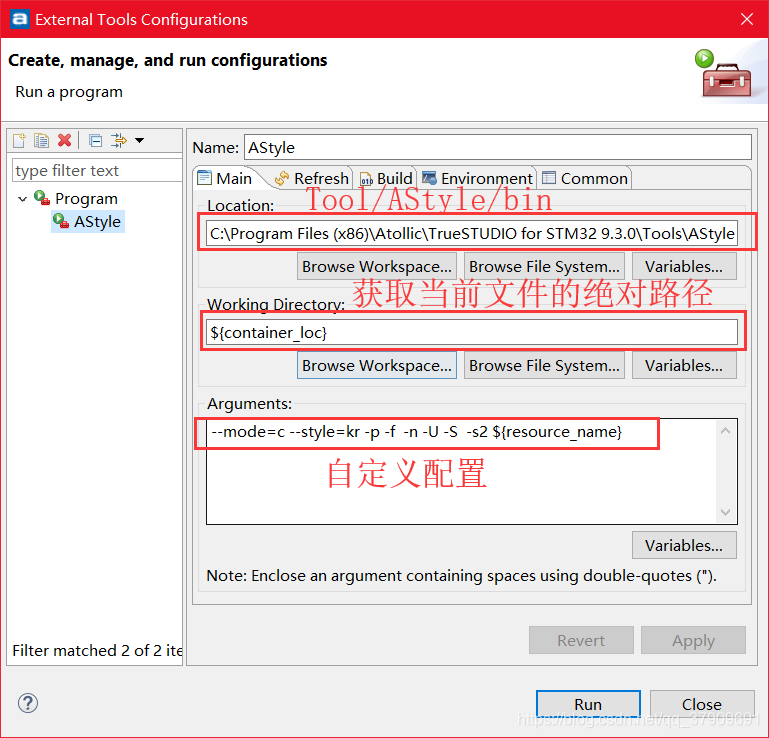This screenshot has width=769, height=738.
Task: Switch to the Environment tab
Action: (x=477, y=178)
